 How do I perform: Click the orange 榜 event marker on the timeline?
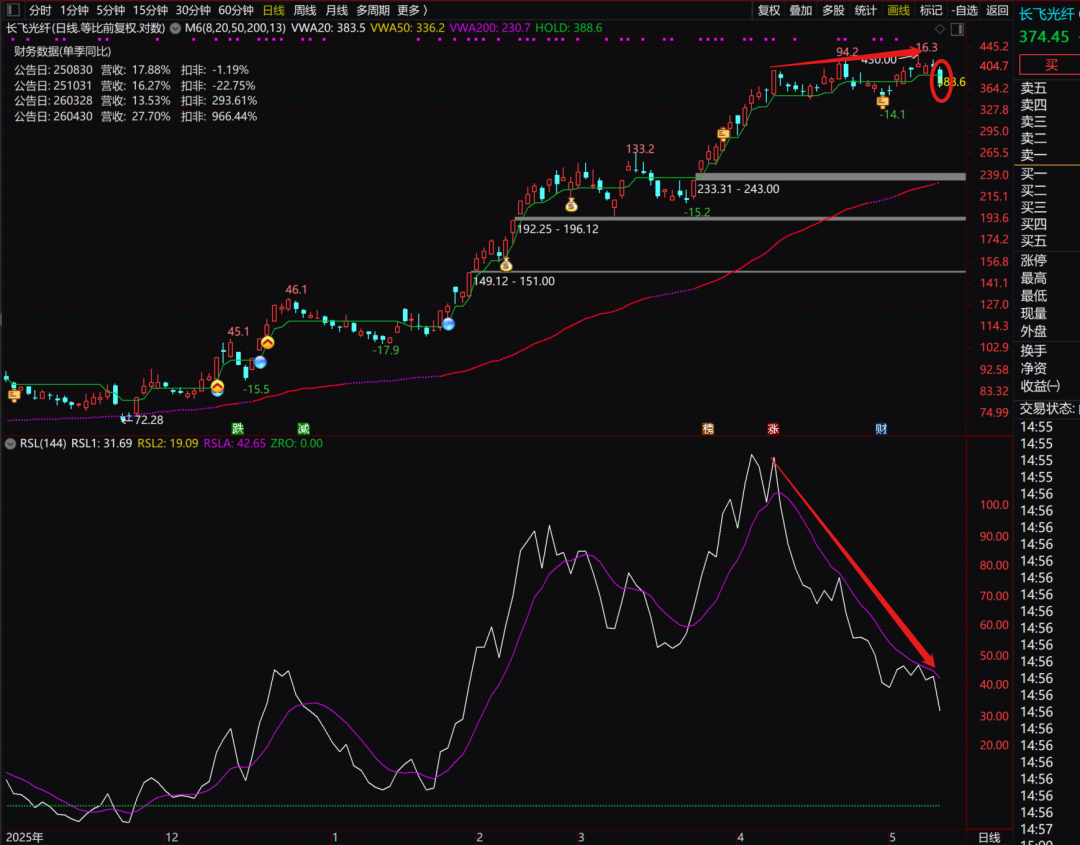click(708, 428)
